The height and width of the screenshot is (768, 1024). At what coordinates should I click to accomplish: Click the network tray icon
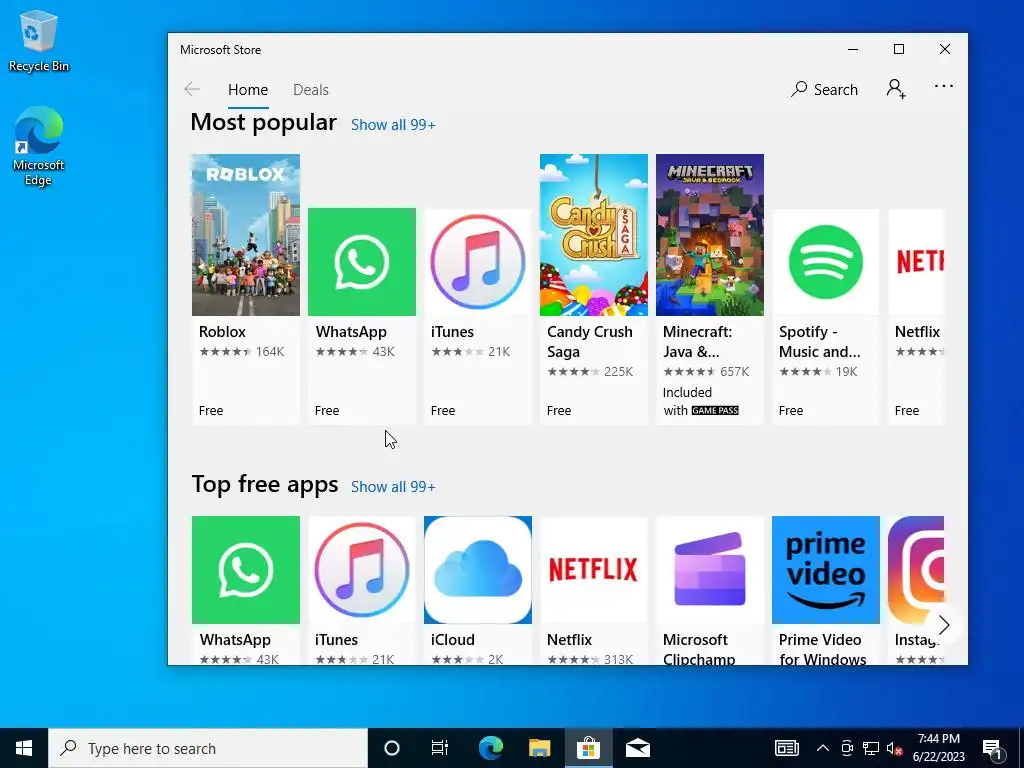click(871, 748)
